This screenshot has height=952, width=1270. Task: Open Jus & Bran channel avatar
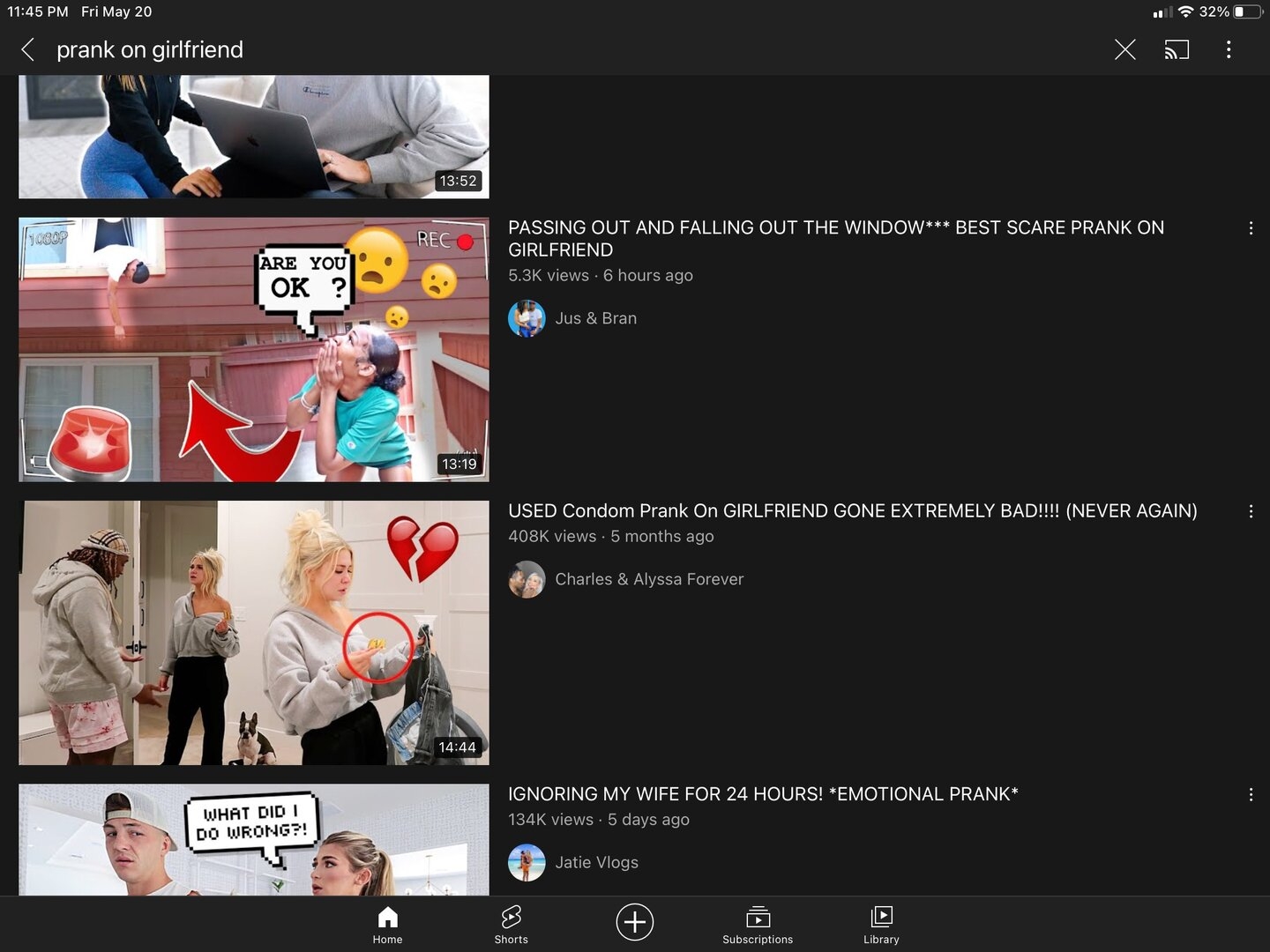tap(527, 318)
